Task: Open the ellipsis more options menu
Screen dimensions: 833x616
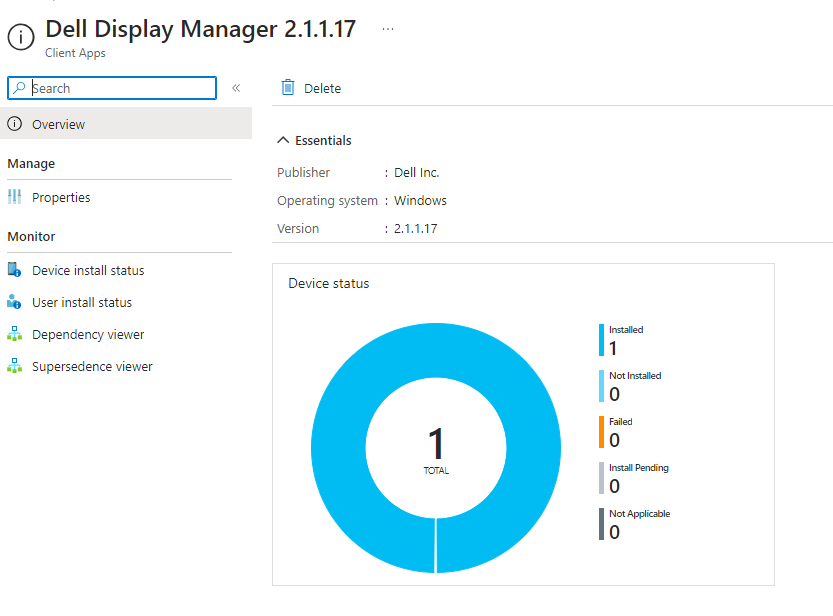Action: click(x=388, y=29)
